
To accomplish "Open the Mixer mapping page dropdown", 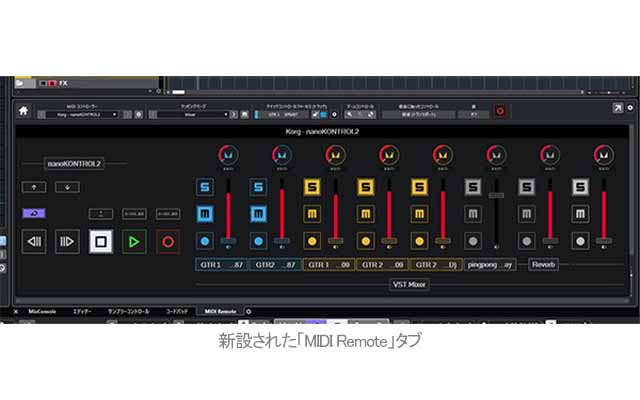I will click(x=193, y=115).
